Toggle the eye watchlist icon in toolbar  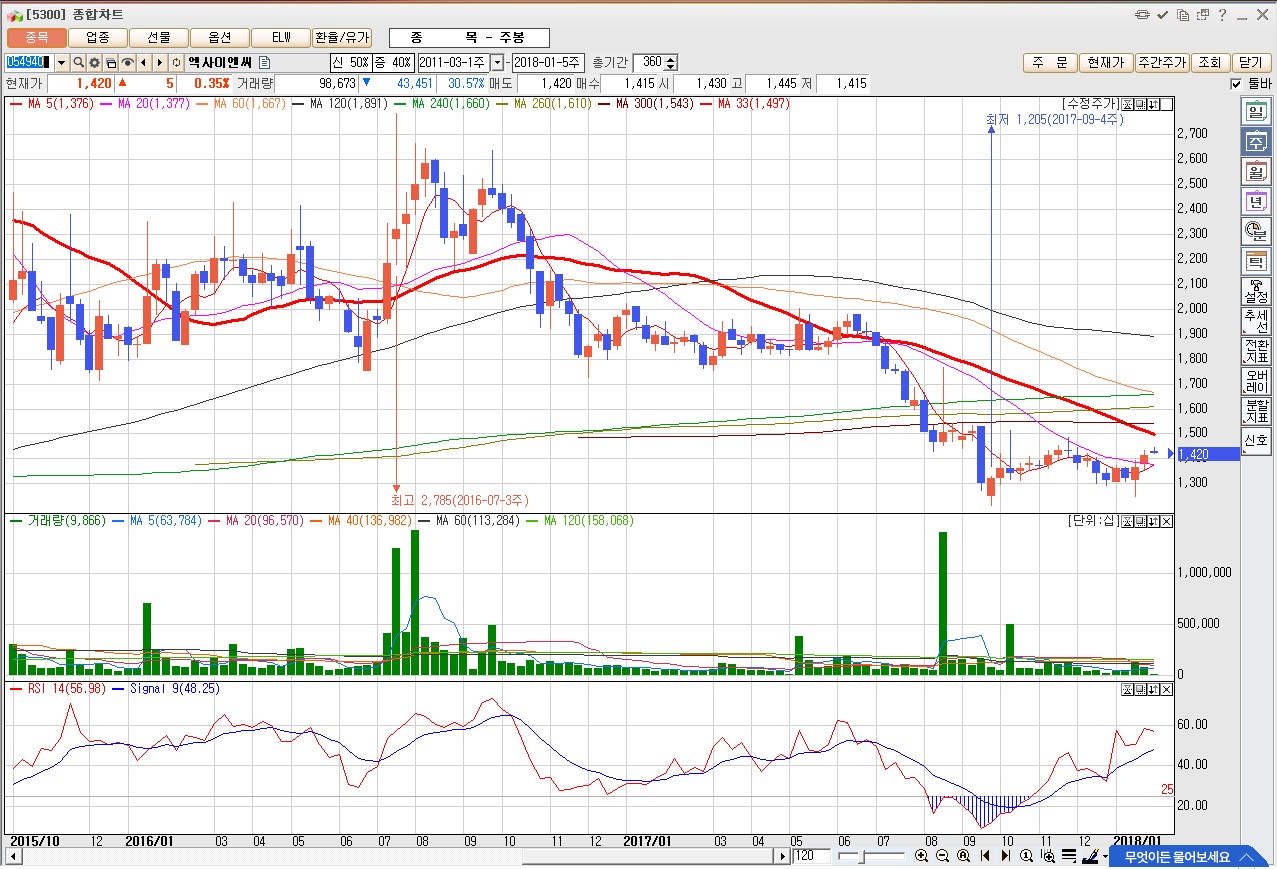[127, 62]
